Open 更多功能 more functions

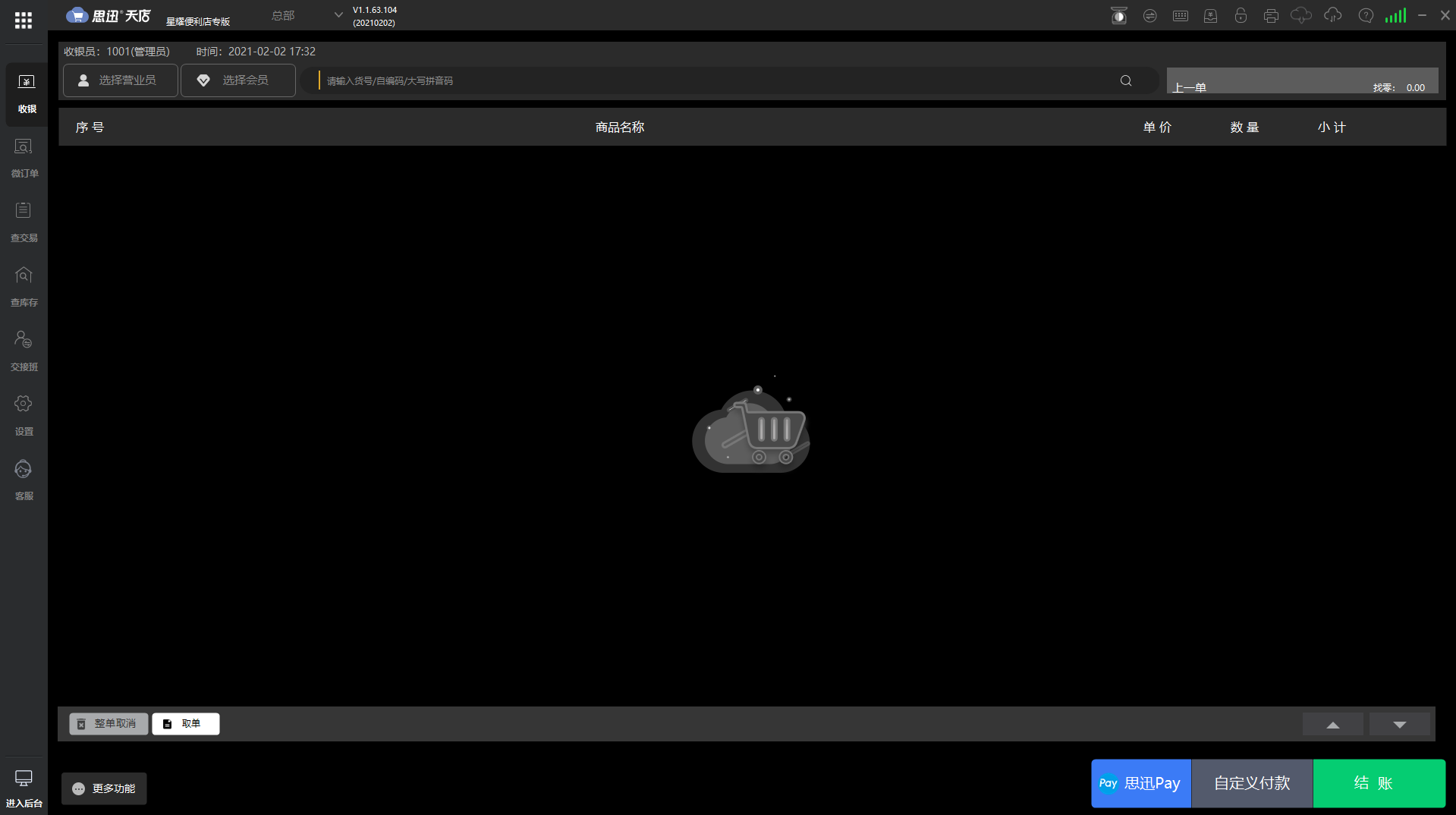[x=104, y=788]
